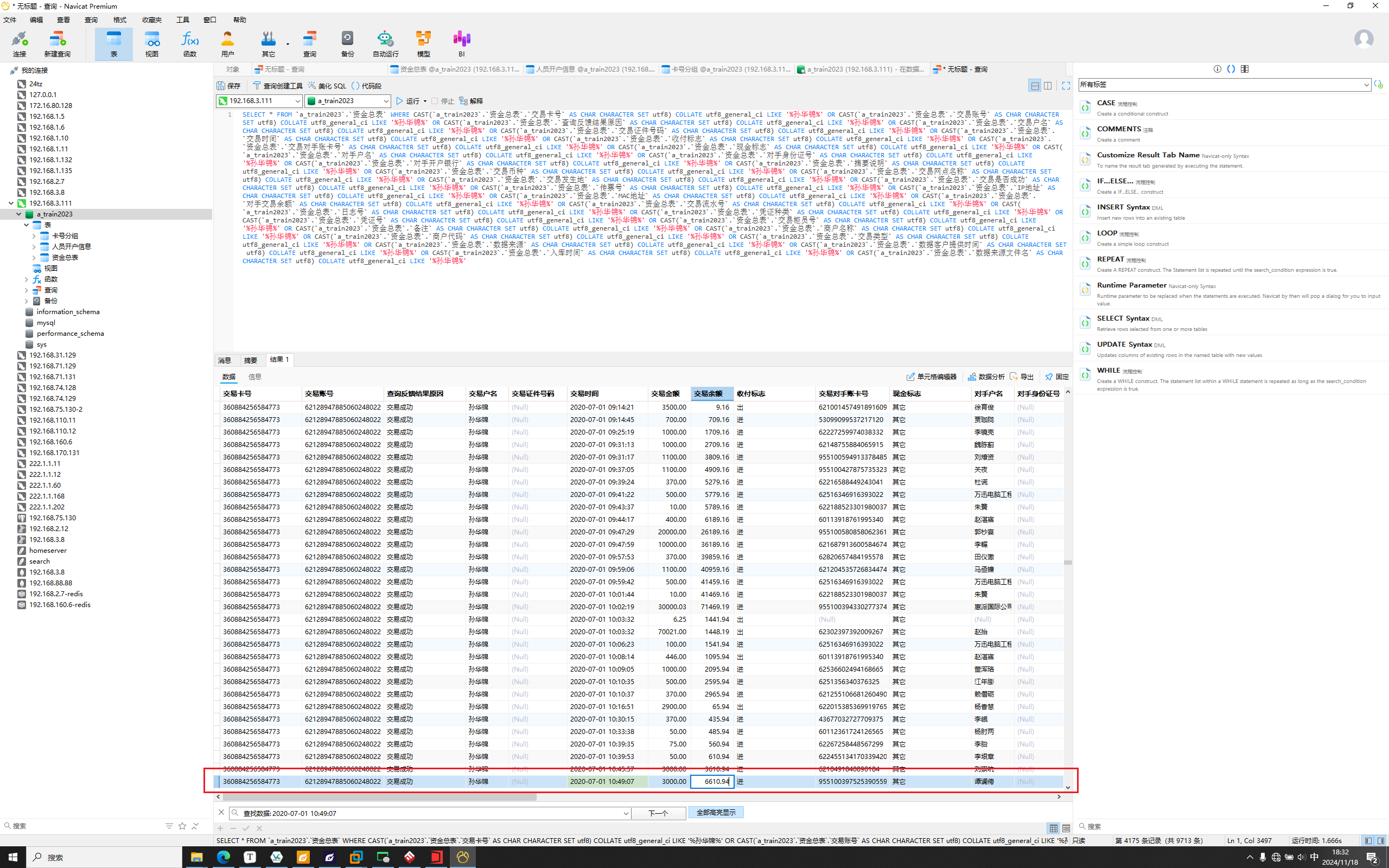The width and height of the screenshot is (1389, 868).
Task: Click the 保存 save query button
Action: click(228, 86)
